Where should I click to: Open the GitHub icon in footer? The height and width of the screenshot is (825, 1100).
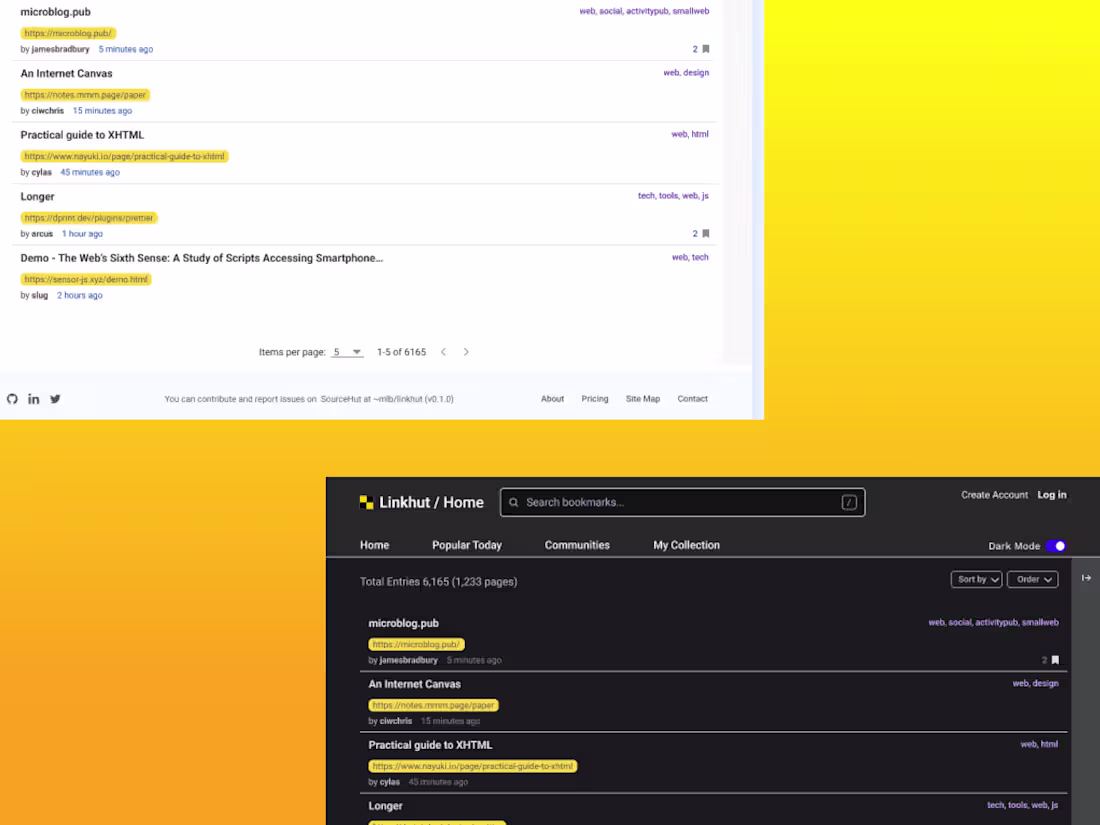pyautogui.click(x=12, y=398)
